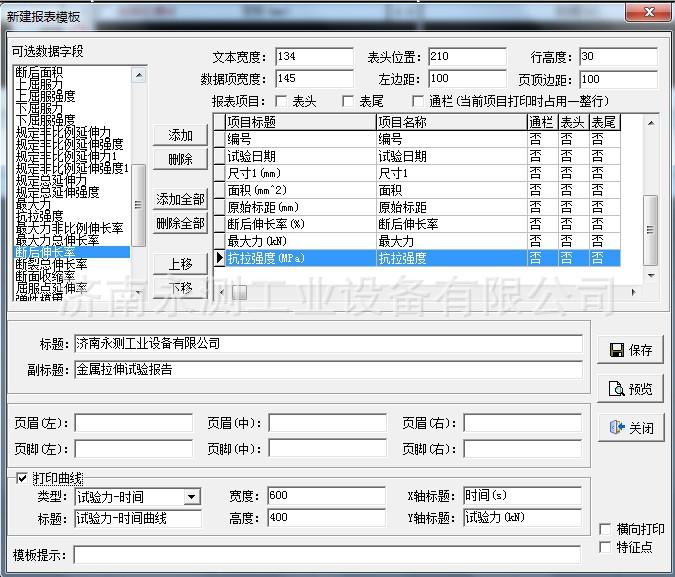Enable the 表头 checkbox

point(281,101)
